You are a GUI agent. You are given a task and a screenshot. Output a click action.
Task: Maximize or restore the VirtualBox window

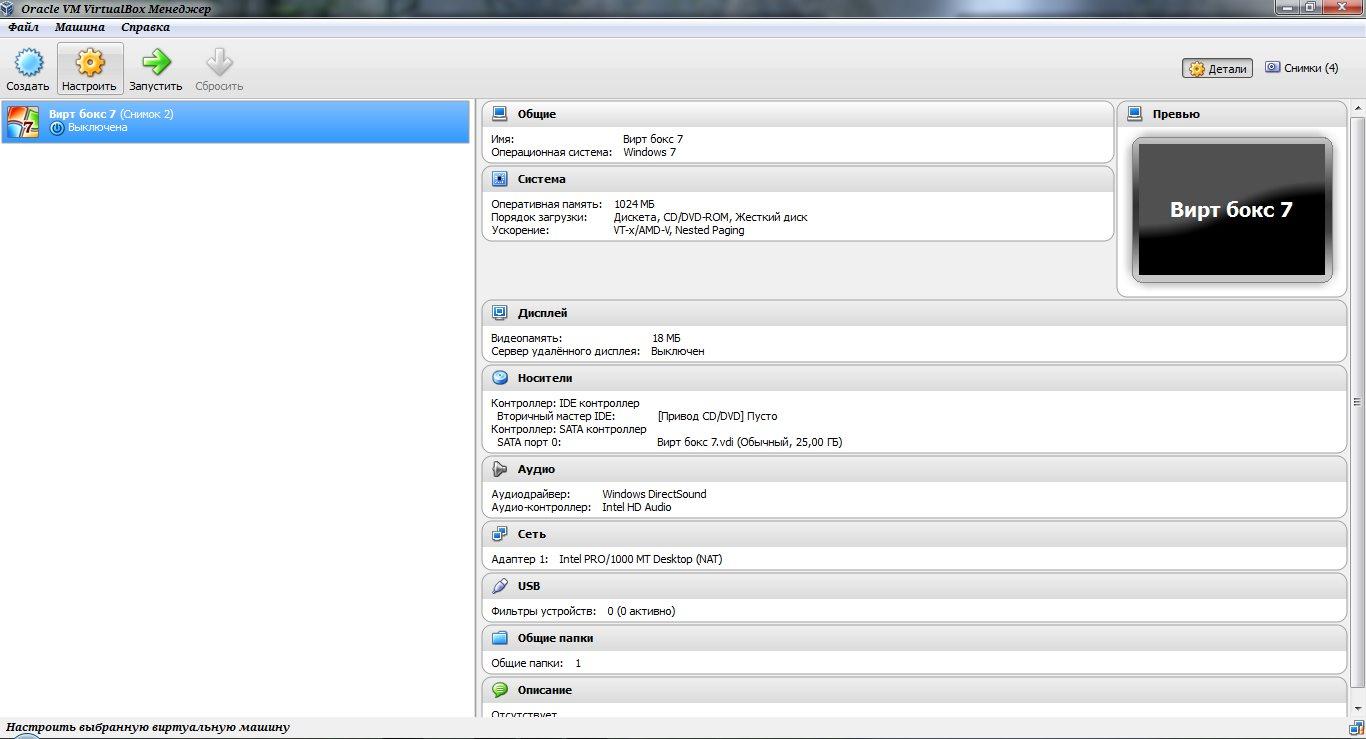pos(1311,7)
